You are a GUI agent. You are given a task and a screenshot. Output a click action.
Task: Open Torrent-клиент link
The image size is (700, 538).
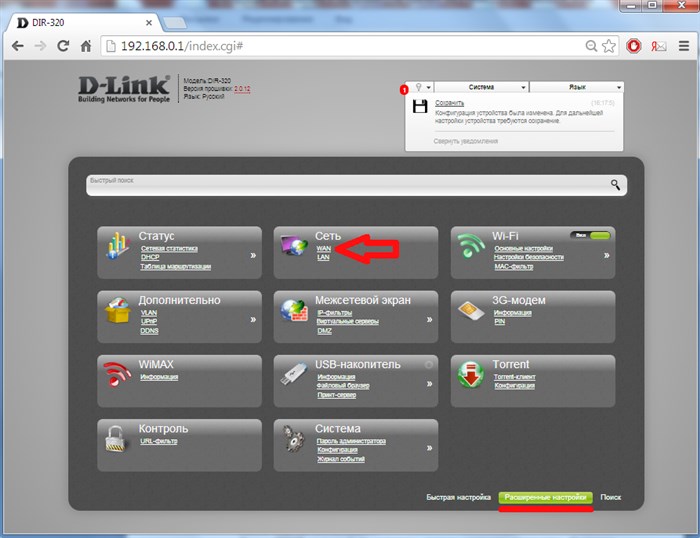(515, 377)
